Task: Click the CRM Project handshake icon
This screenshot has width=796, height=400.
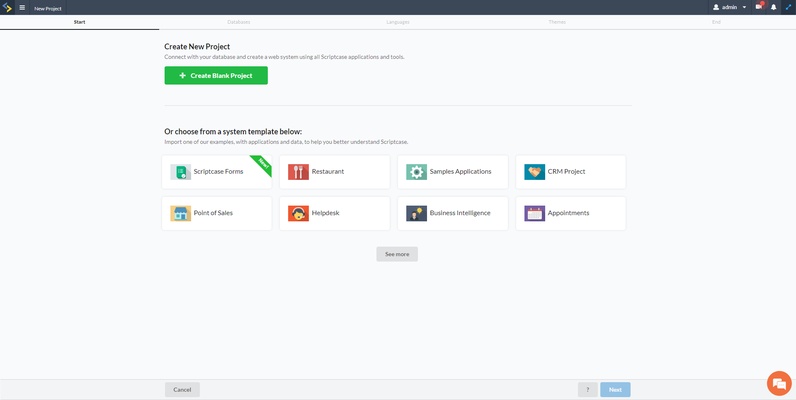Action: (x=535, y=172)
